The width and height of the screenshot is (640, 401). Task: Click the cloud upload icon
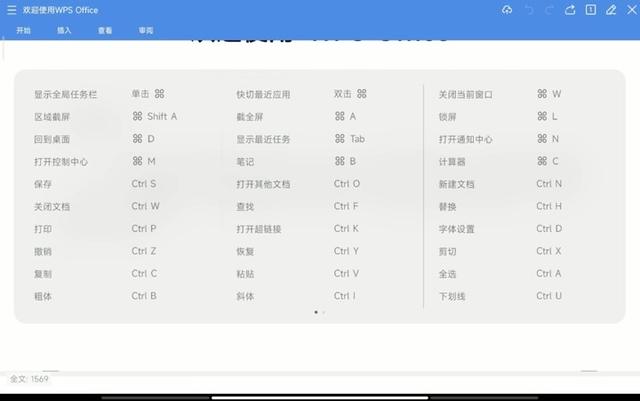click(507, 10)
